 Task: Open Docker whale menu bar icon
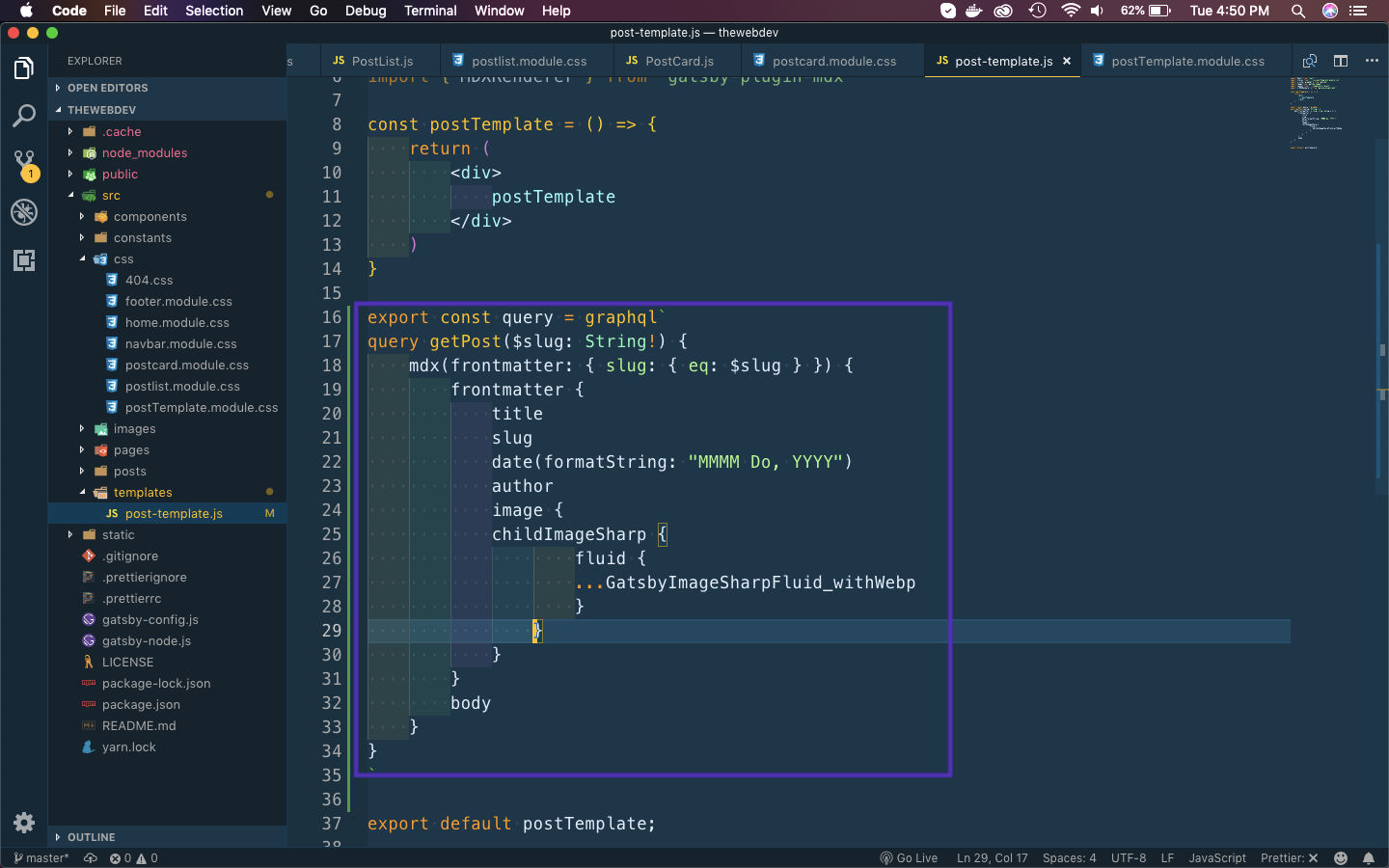coord(974,11)
